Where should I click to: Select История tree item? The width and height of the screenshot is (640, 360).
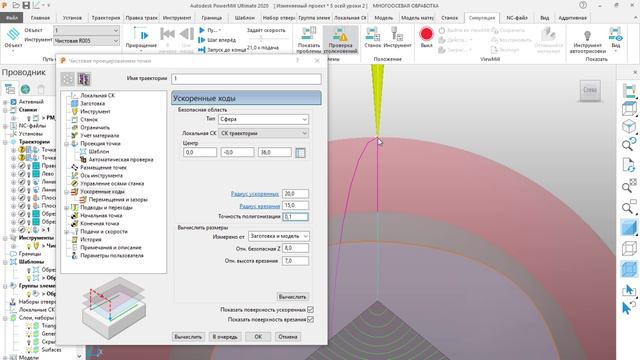(90, 240)
